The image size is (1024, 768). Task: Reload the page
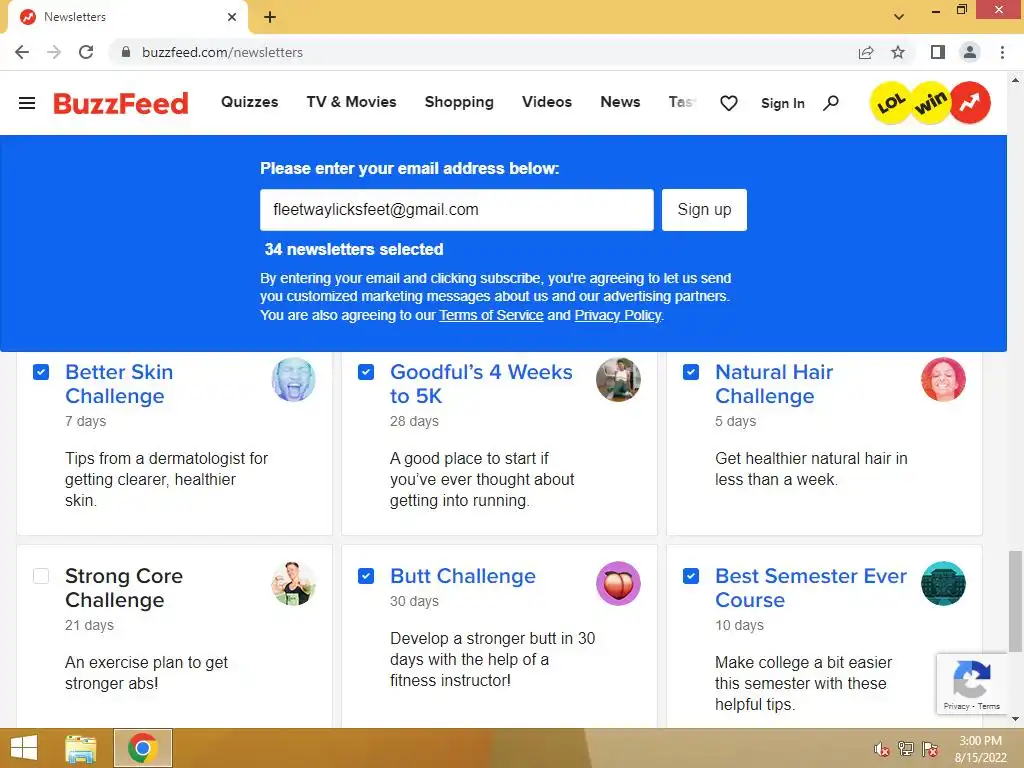pos(86,52)
